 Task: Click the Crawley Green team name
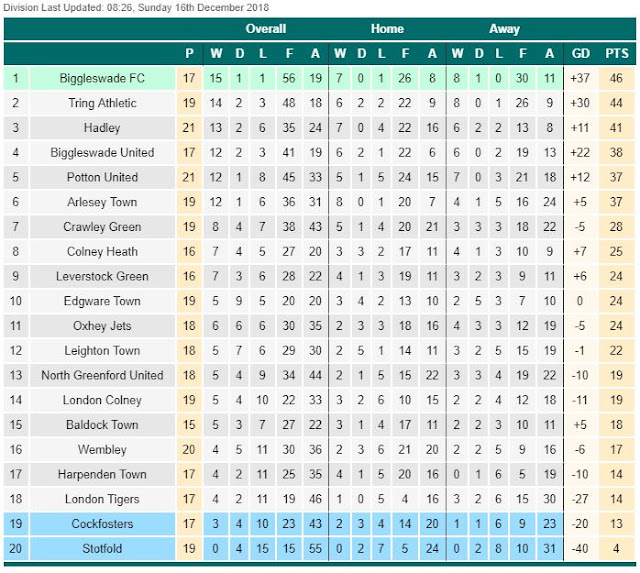102,227
